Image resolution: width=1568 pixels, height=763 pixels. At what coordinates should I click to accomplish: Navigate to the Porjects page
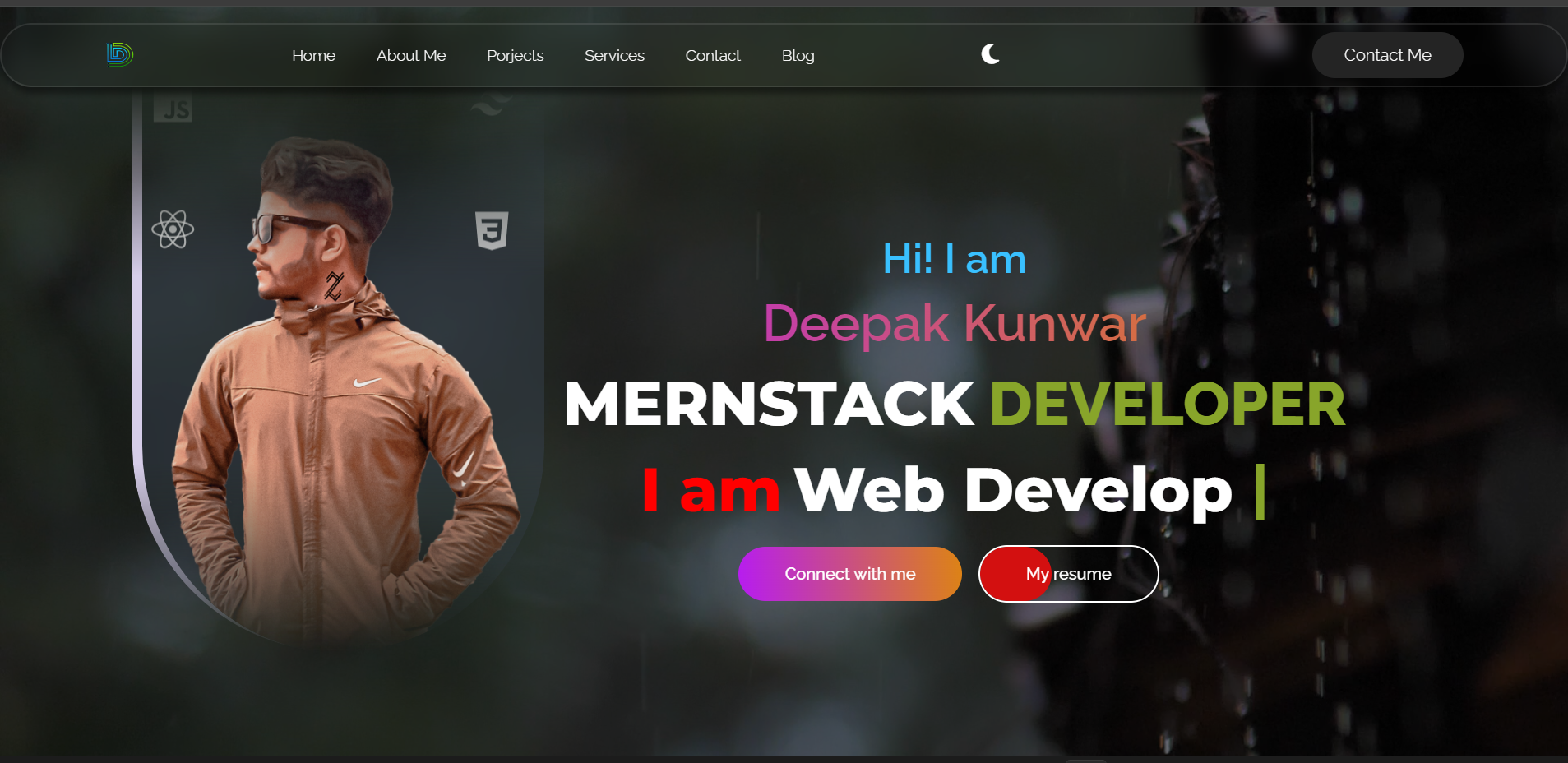[x=516, y=55]
